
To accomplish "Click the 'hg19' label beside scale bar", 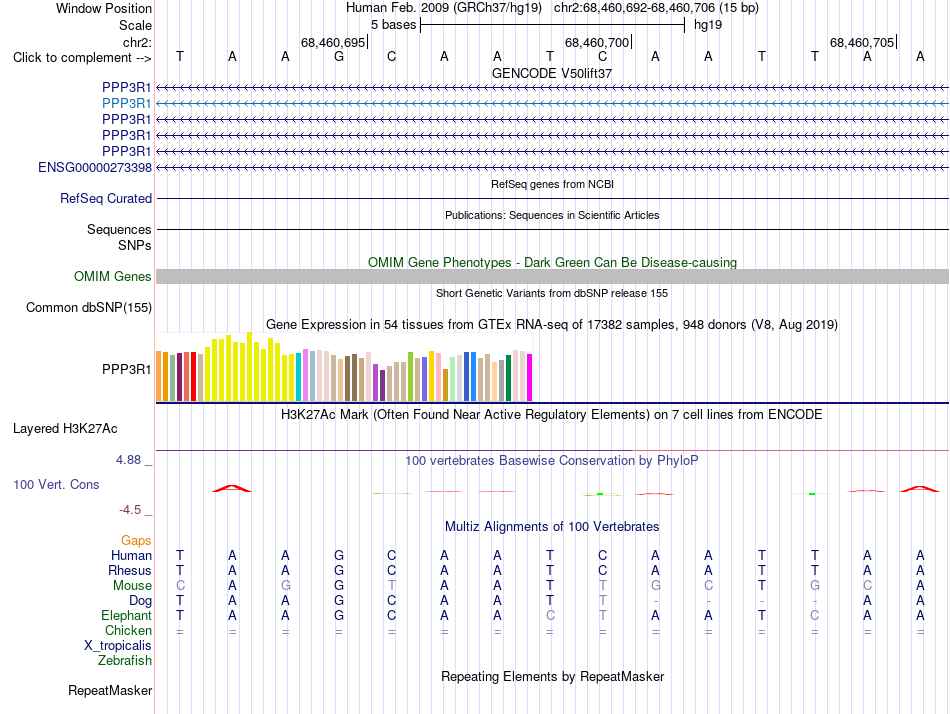I will [708, 25].
